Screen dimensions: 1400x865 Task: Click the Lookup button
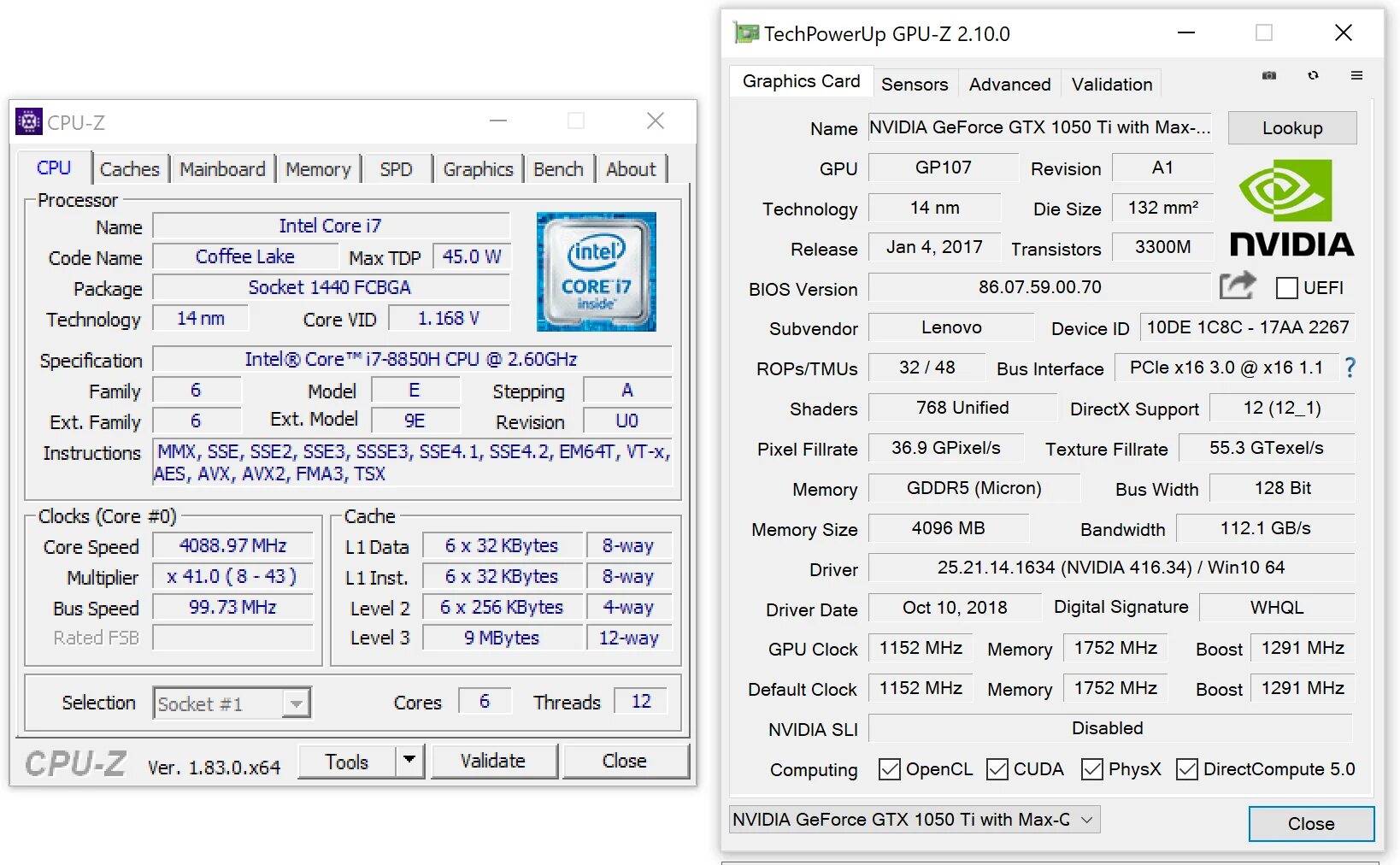tap(1292, 127)
